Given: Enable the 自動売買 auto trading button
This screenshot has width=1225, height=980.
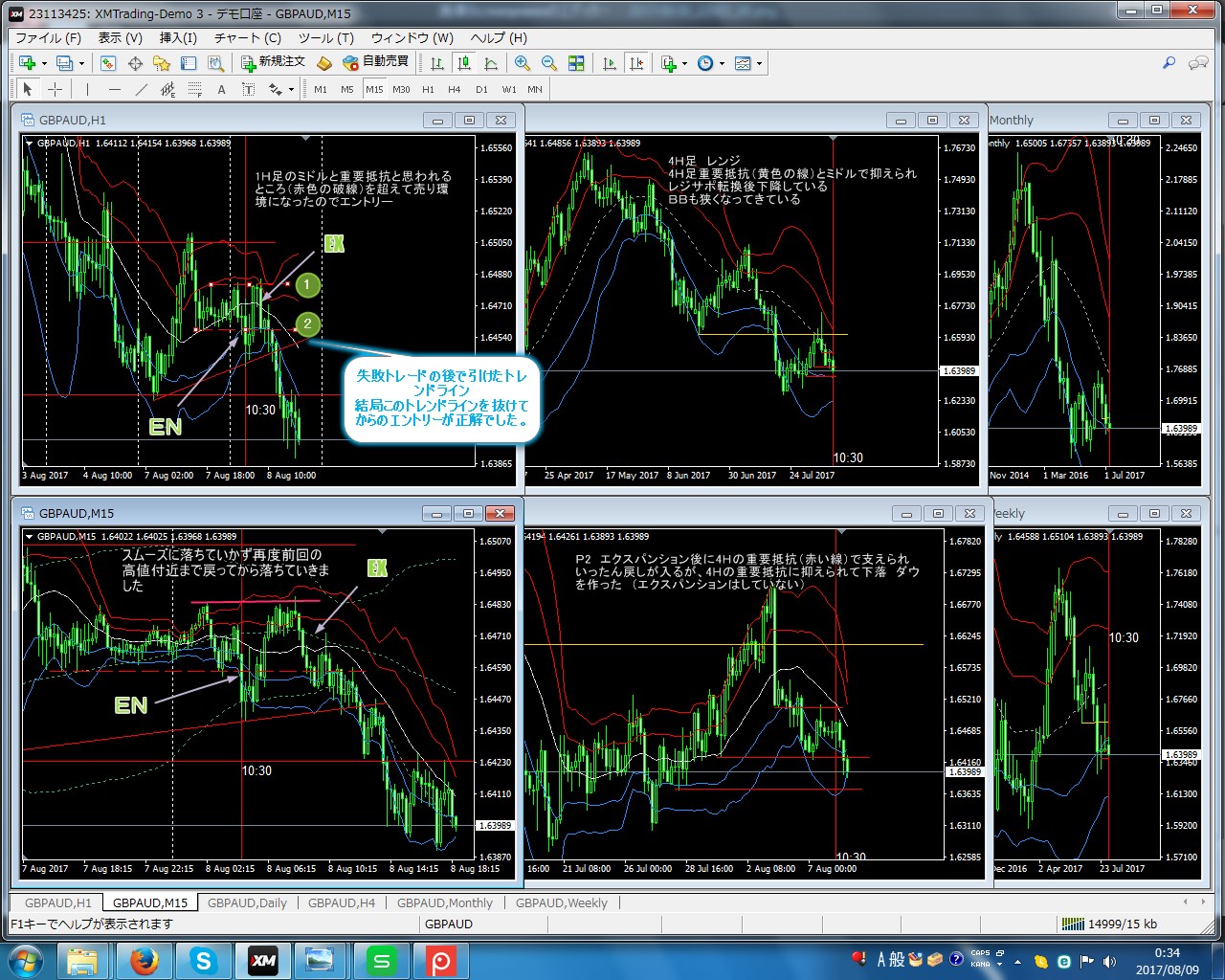Looking at the screenshot, I should (376, 62).
